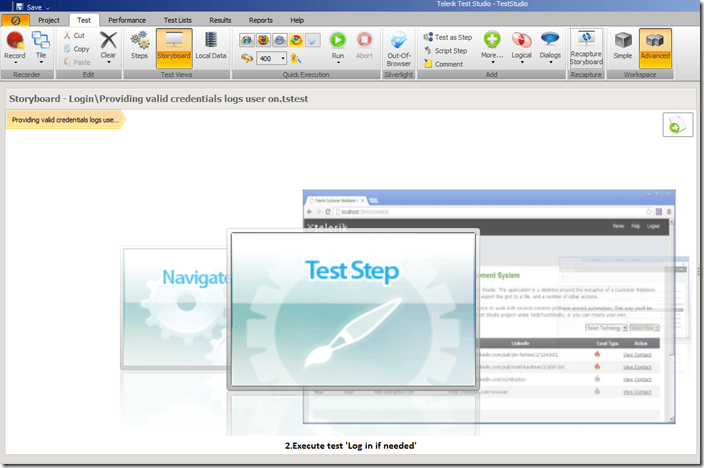Open the Help ribbon tab

pos(297,20)
